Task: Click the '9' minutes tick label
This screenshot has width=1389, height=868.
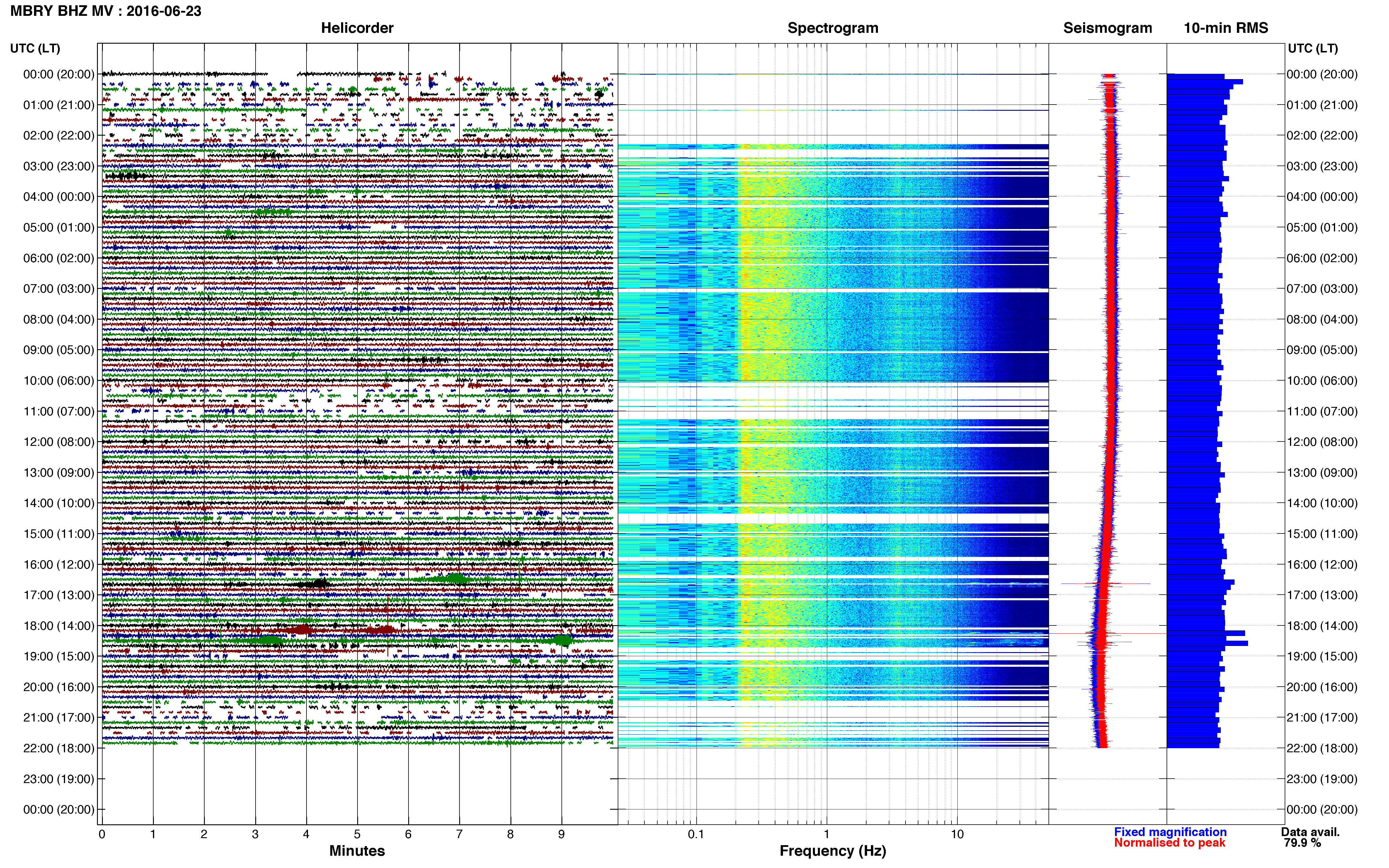Action: click(561, 834)
